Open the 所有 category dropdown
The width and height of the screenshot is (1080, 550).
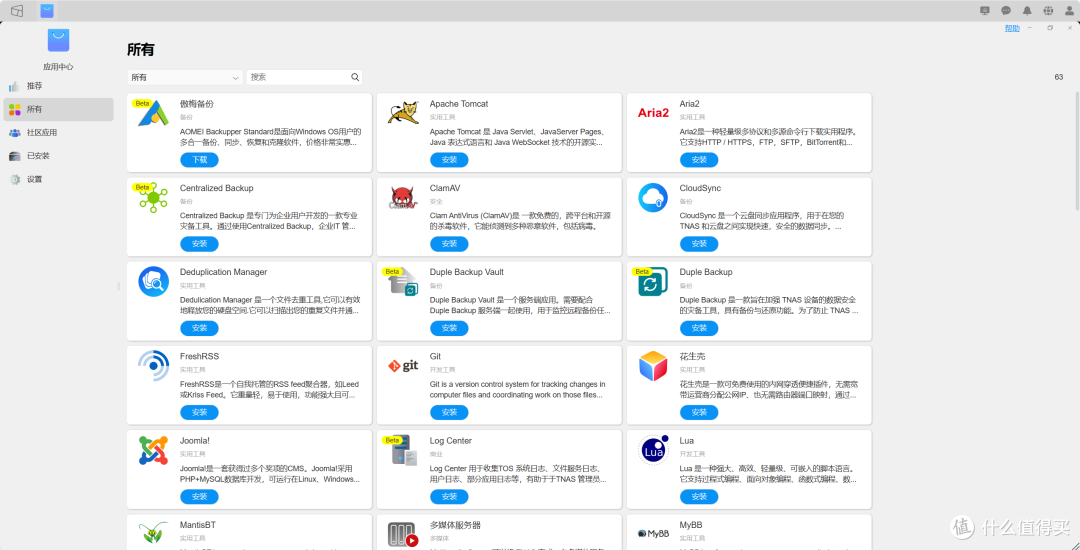185,77
